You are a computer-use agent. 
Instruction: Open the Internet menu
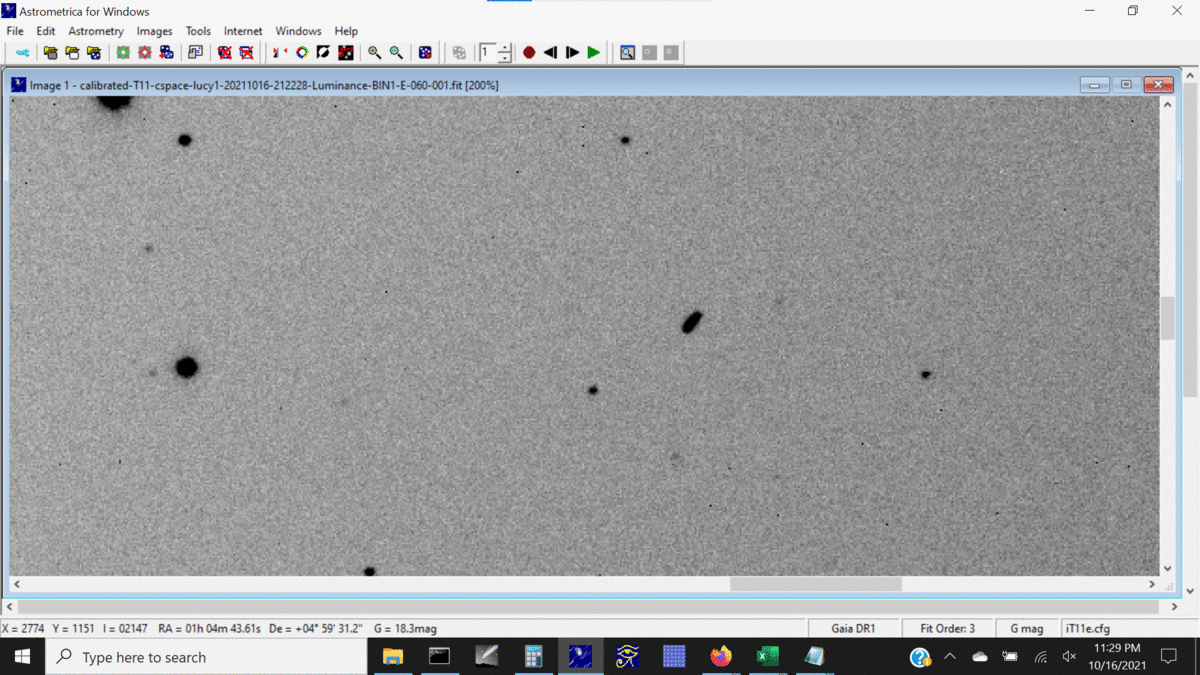tap(243, 31)
